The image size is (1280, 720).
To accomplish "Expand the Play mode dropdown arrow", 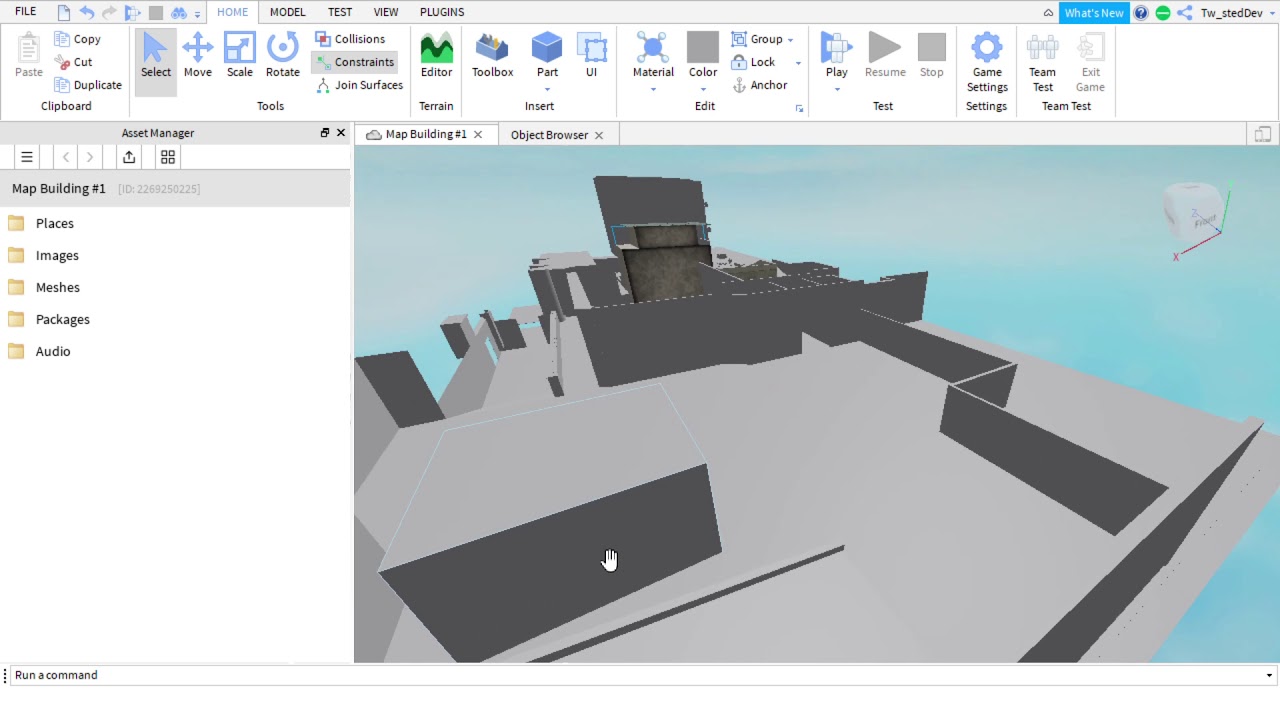I will [x=837, y=89].
